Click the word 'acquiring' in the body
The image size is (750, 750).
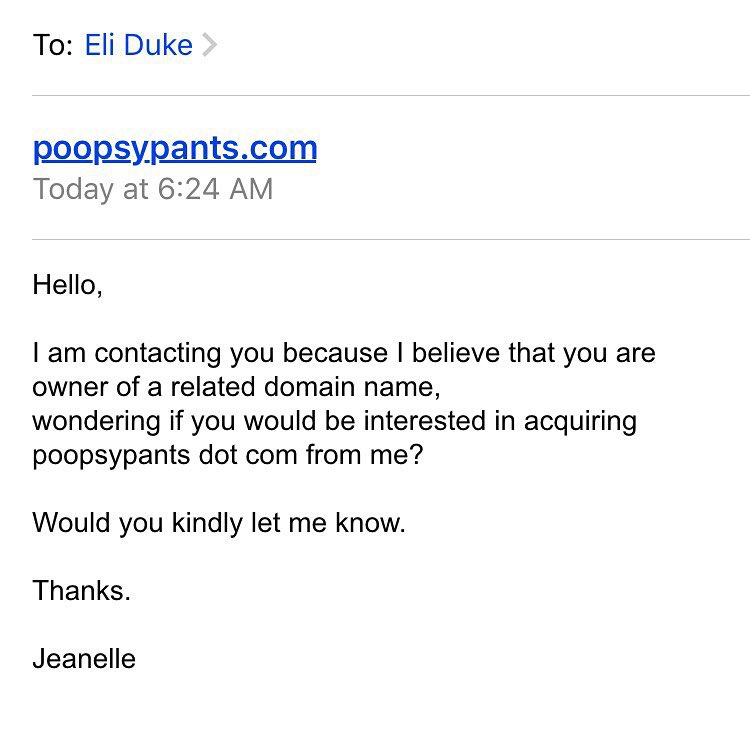pyautogui.click(x=580, y=422)
